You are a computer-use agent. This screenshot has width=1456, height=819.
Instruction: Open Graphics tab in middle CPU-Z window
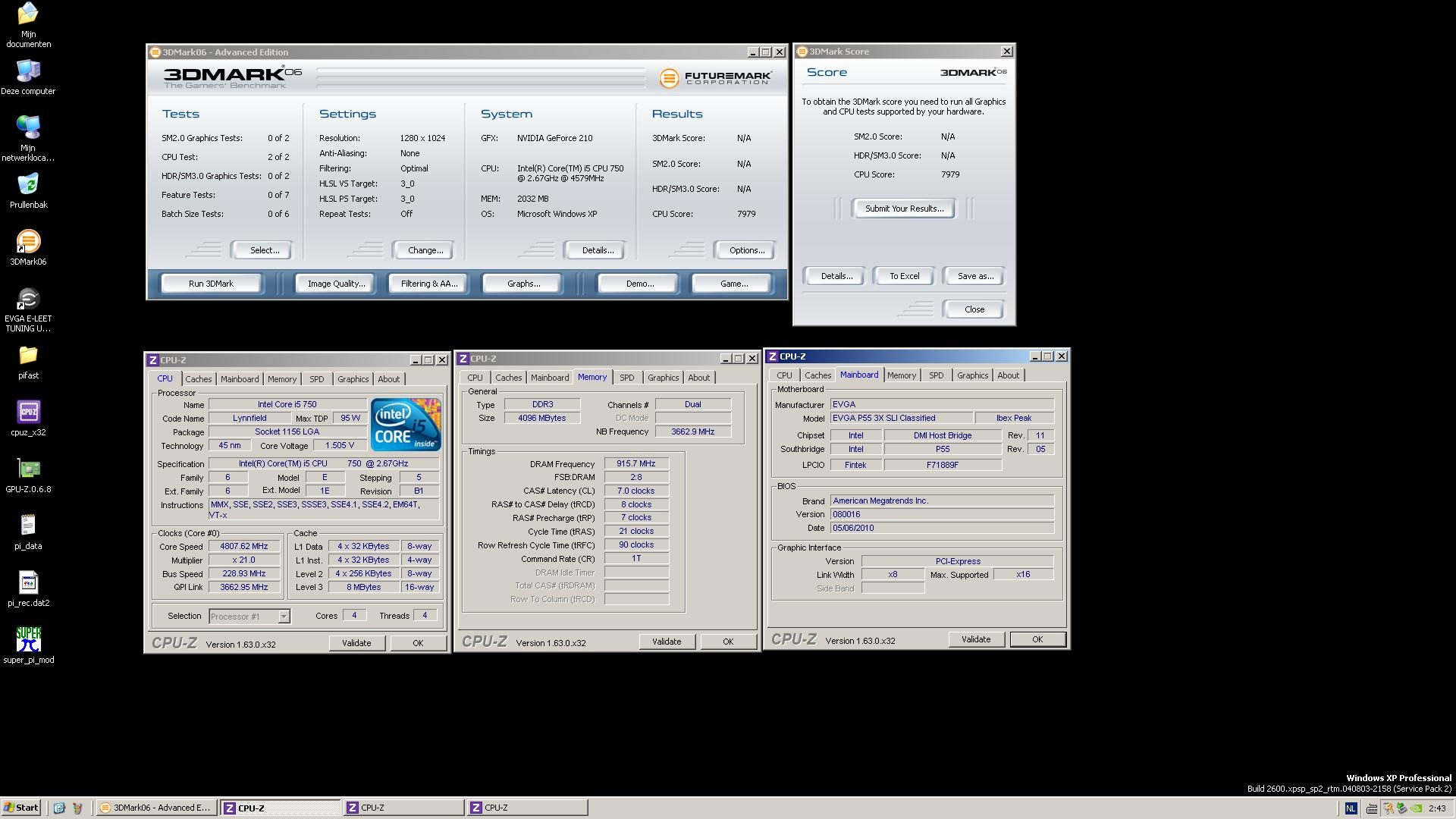pos(663,378)
